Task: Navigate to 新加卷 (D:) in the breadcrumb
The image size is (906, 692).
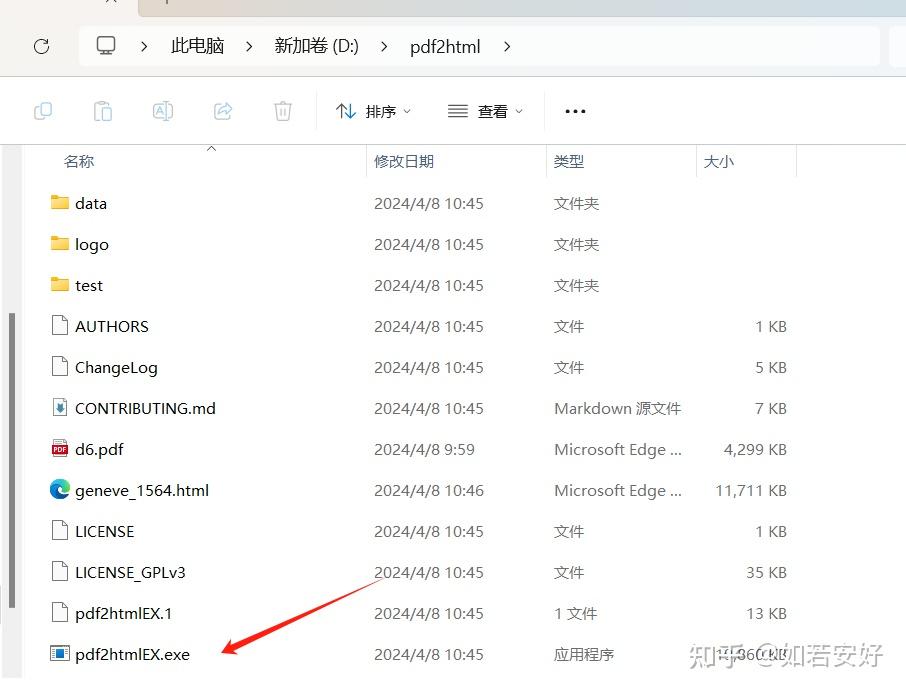Action: pos(316,46)
